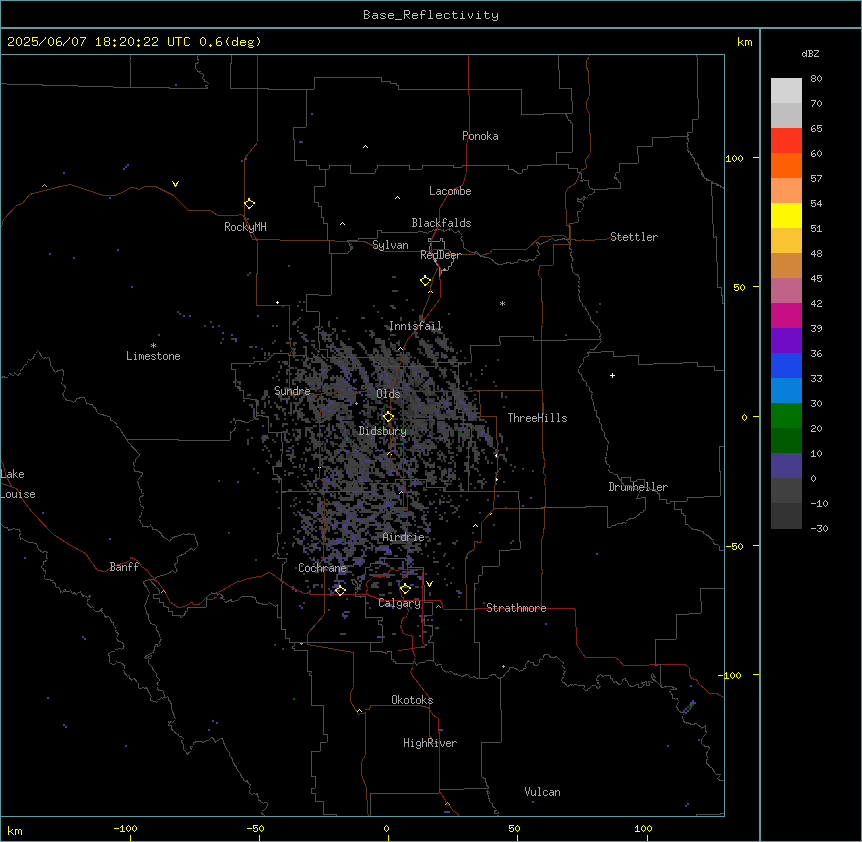Click the Sylvan label

(x=390, y=245)
